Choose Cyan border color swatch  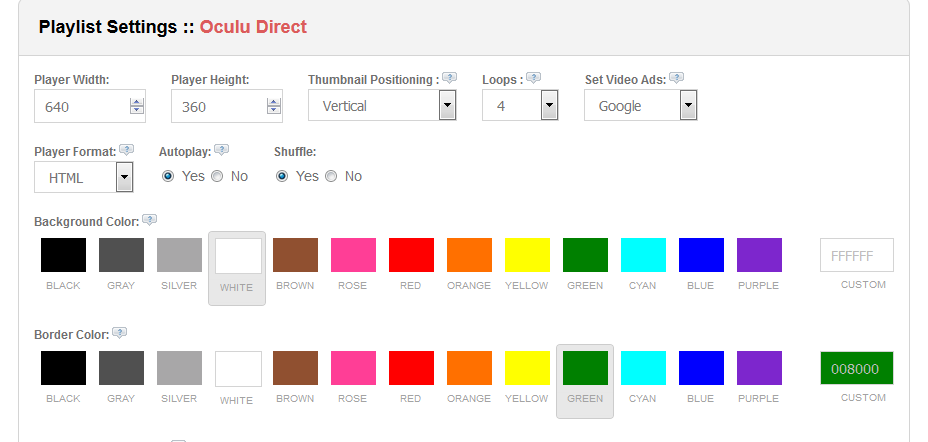click(643, 367)
